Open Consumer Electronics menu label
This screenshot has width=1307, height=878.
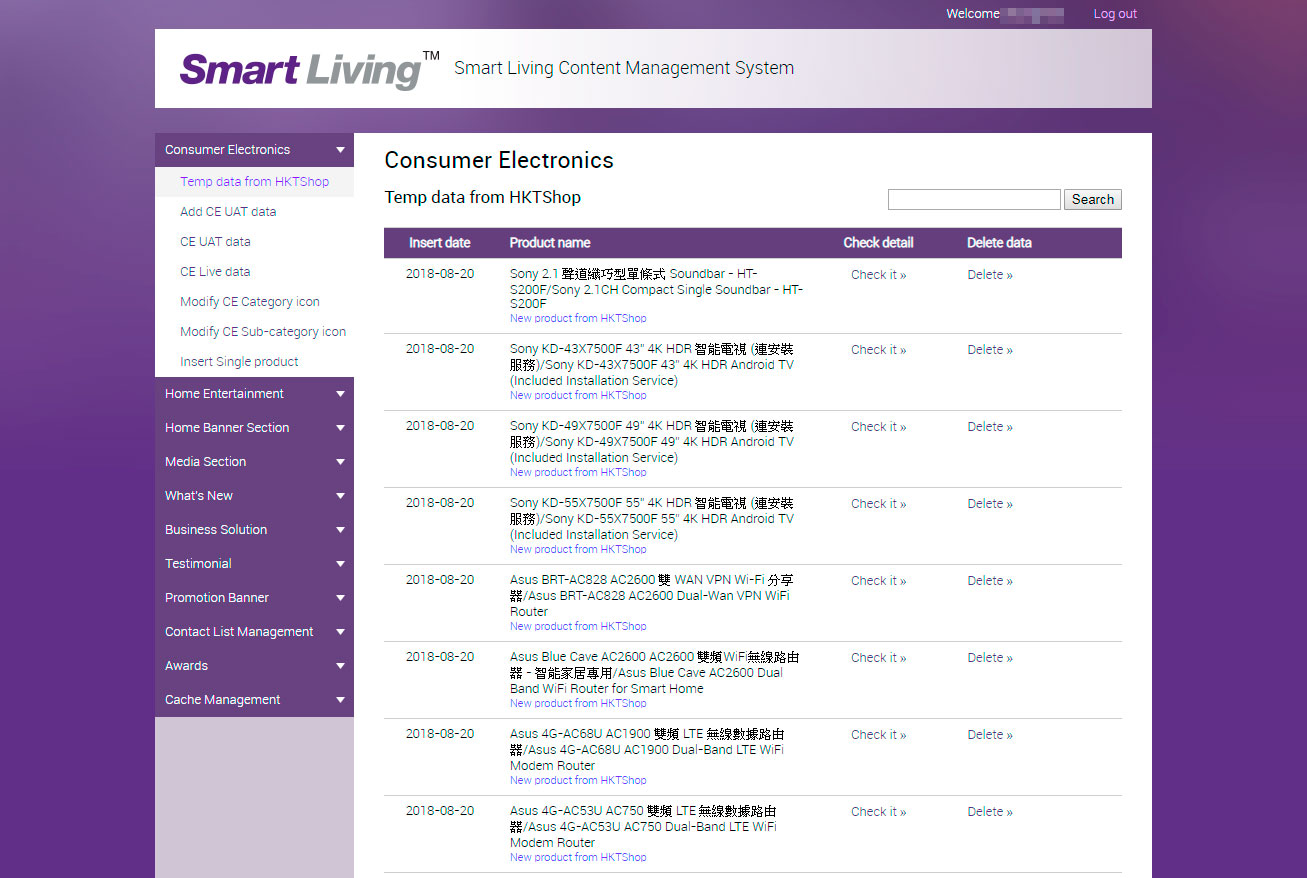[x=227, y=150]
